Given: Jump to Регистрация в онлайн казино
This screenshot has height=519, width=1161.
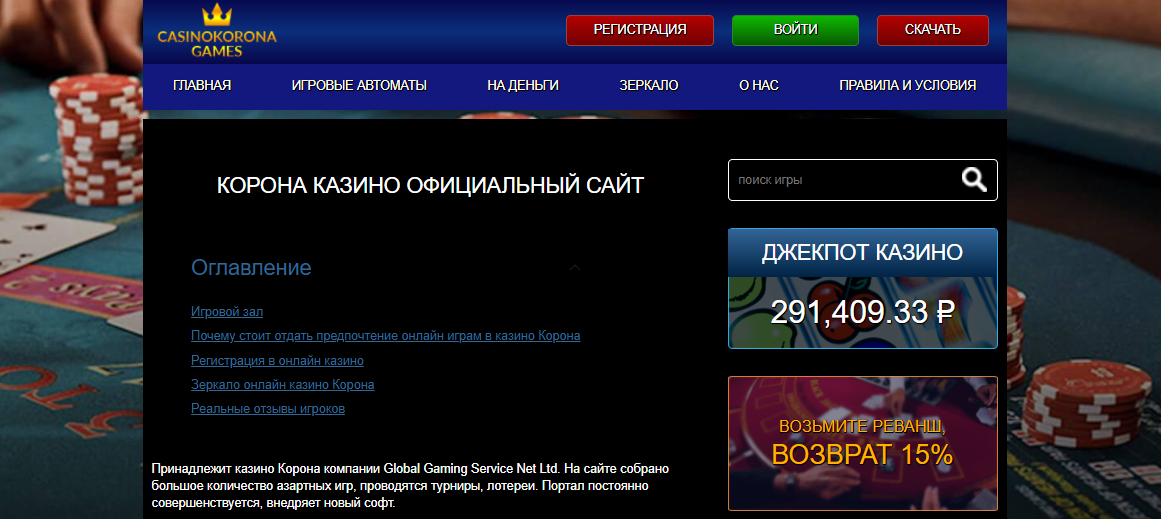Looking at the screenshot, I should coord(277,361).
